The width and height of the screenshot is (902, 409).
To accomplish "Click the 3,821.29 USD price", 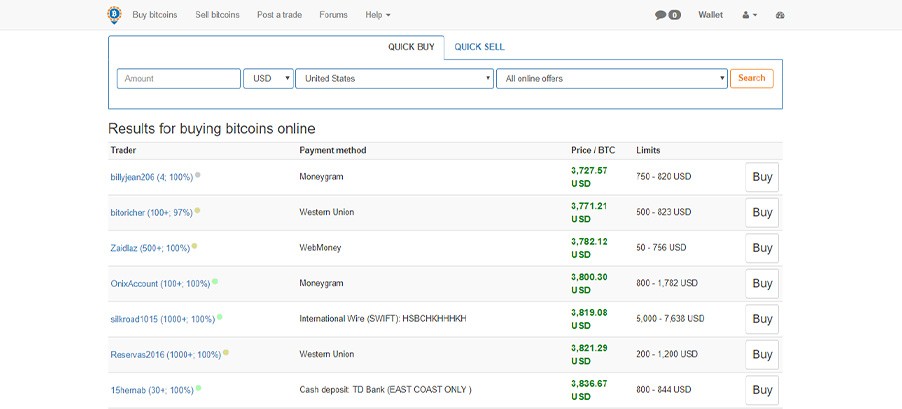I will click(589, 354).
